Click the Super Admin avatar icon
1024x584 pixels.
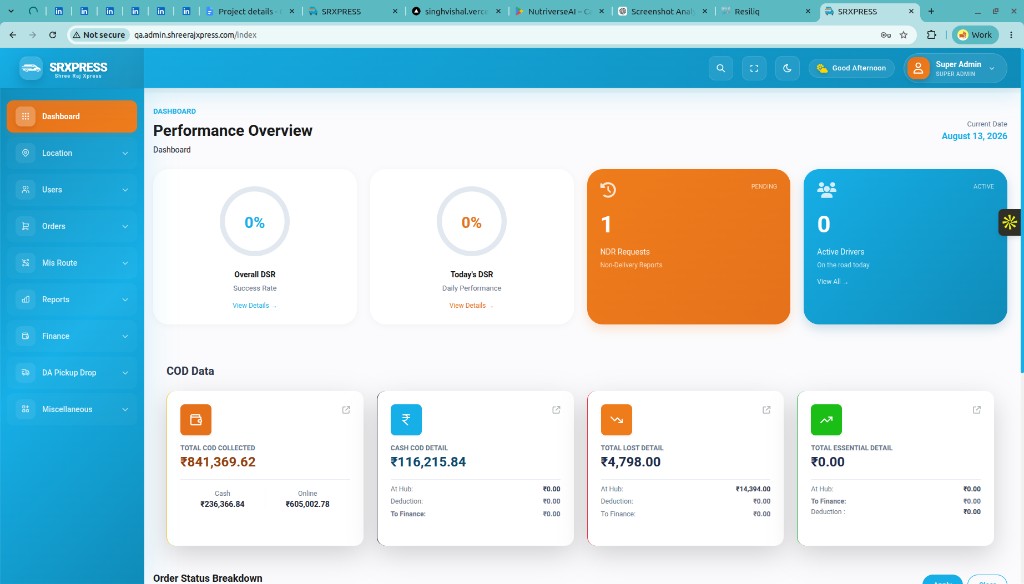tap(918, 68)
